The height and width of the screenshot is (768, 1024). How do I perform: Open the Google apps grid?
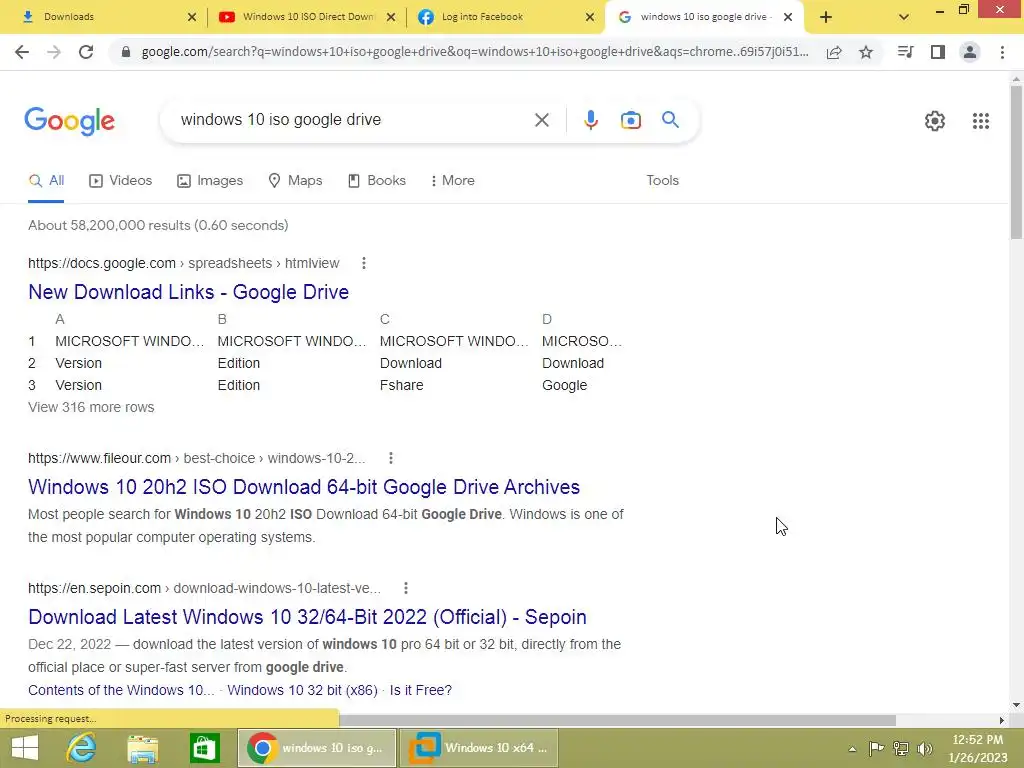click(x=980, y=121)
